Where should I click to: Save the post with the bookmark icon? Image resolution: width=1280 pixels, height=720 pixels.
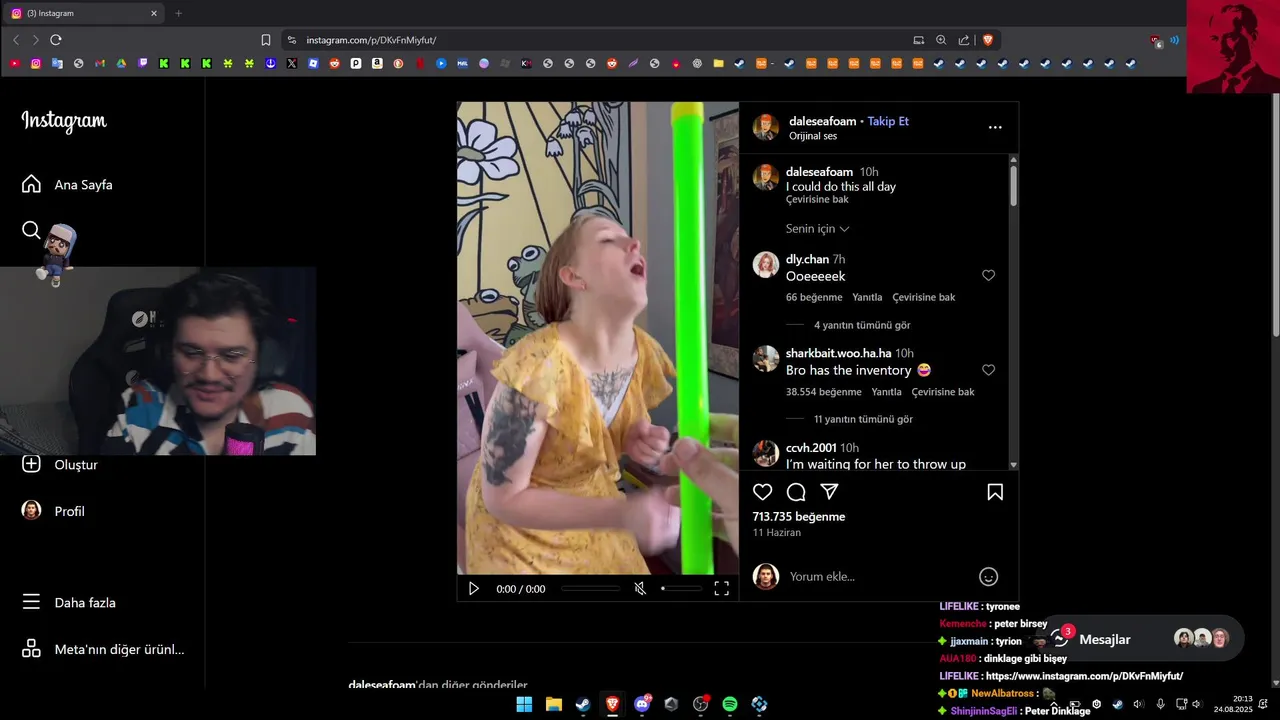coord(995,492)
